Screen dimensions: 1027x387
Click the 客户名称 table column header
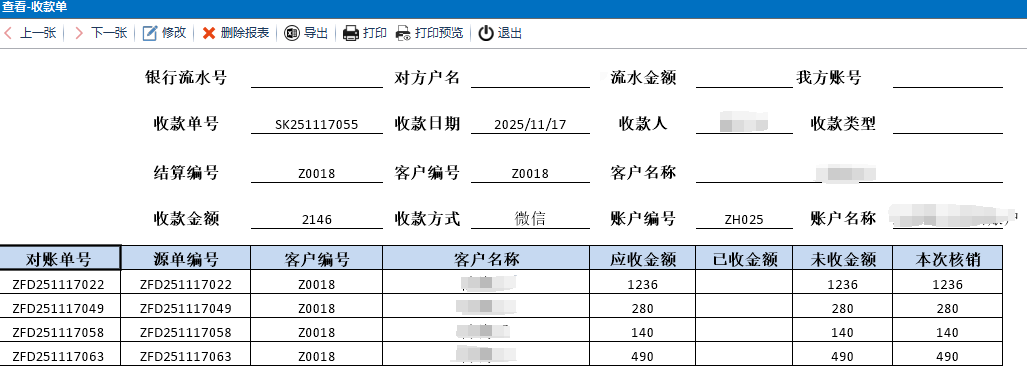click(486, 258)
